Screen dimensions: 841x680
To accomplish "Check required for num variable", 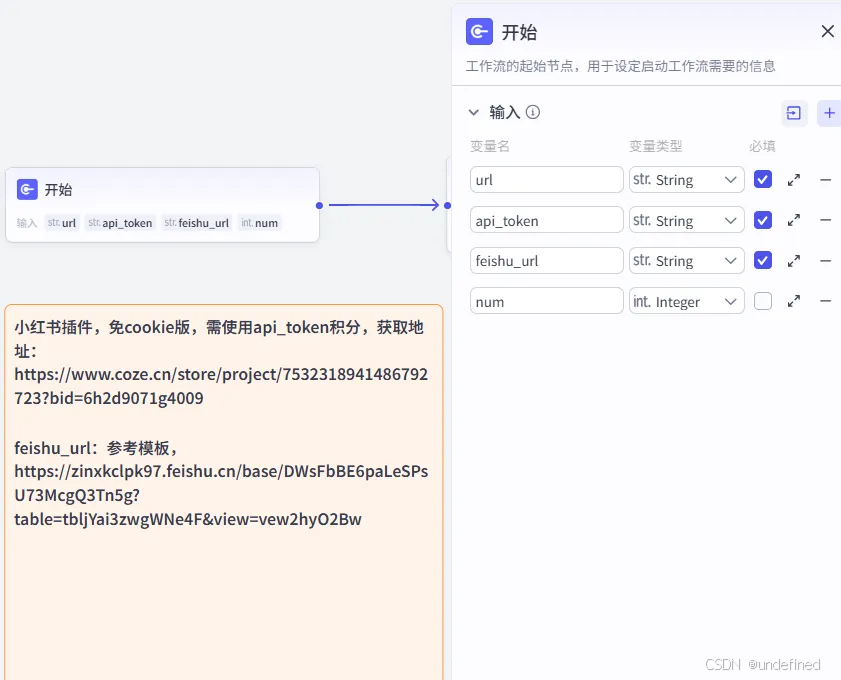I will 763,301.
